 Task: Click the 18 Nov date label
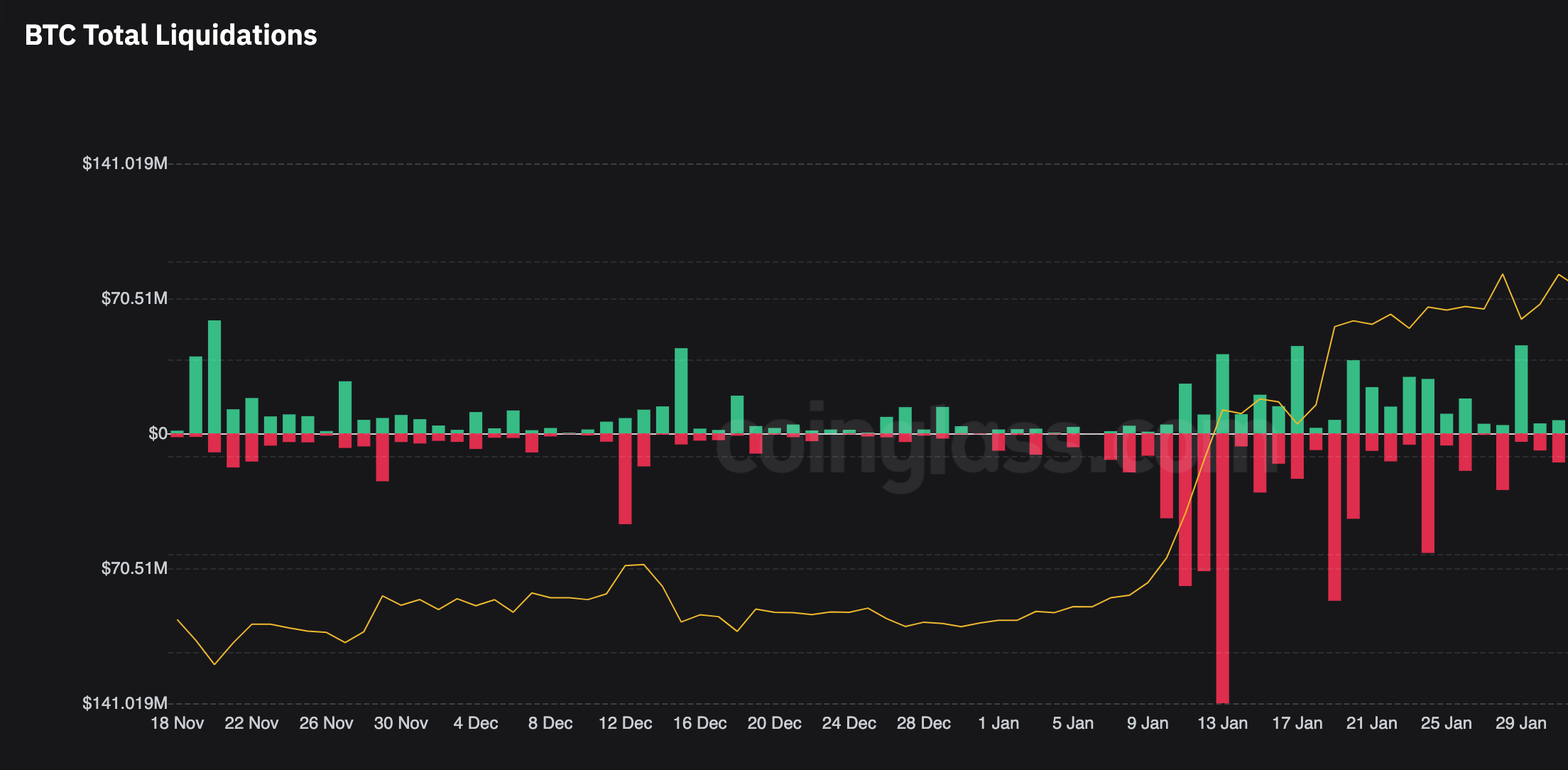tap(177, 723)
